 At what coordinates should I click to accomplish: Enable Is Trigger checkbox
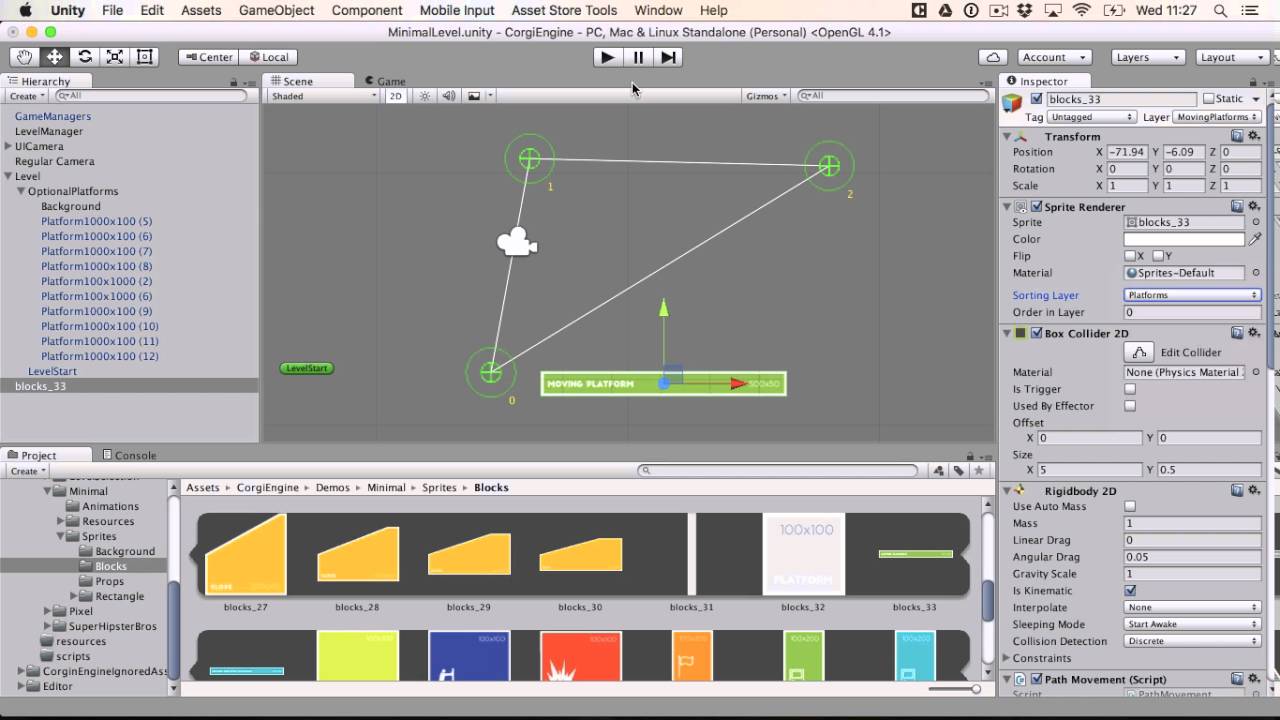point(1130,389)
